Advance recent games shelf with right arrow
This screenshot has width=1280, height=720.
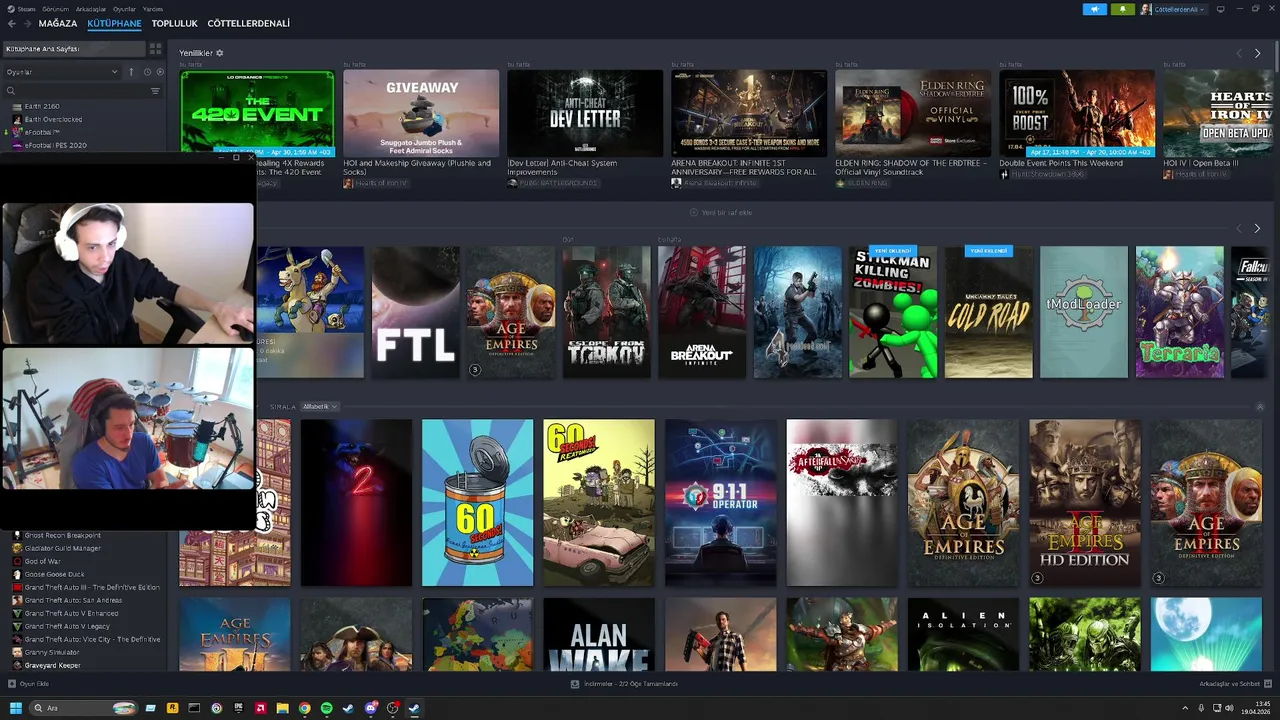(x=1257, y=228)
